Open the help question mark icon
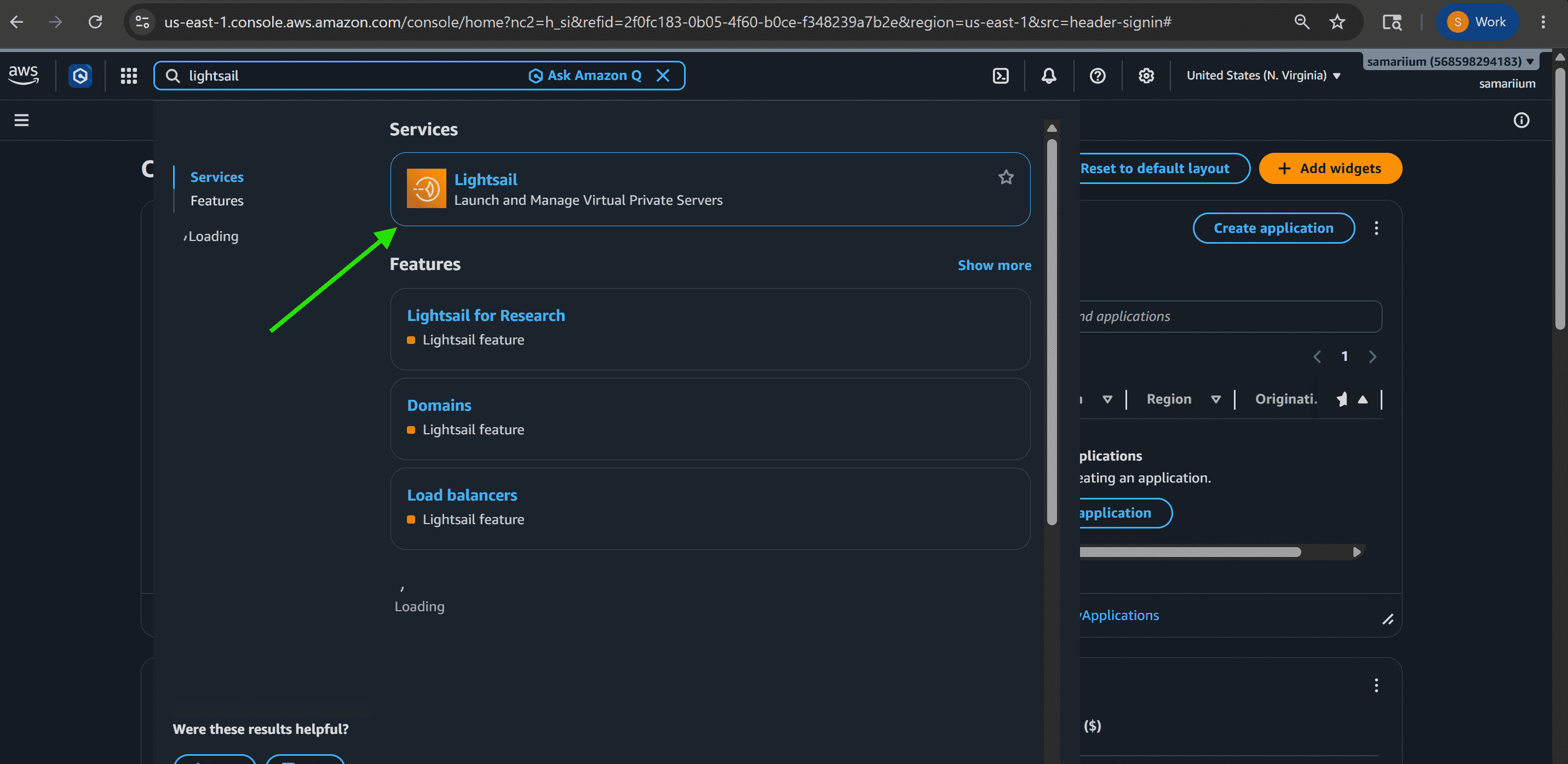Screen dimensions: 1568x764 (x=1098, y=76)
